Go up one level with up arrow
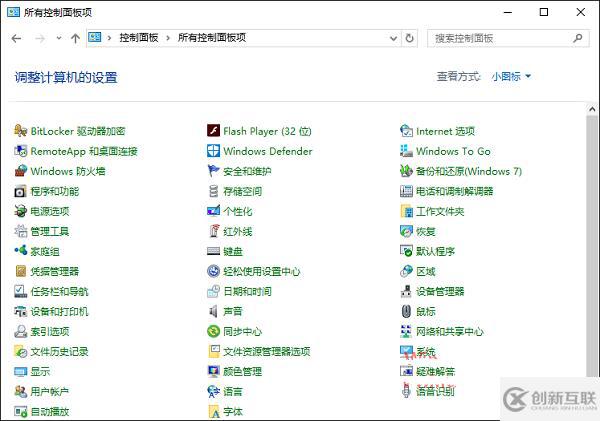 pyautogui.click(x=75, y=38)
